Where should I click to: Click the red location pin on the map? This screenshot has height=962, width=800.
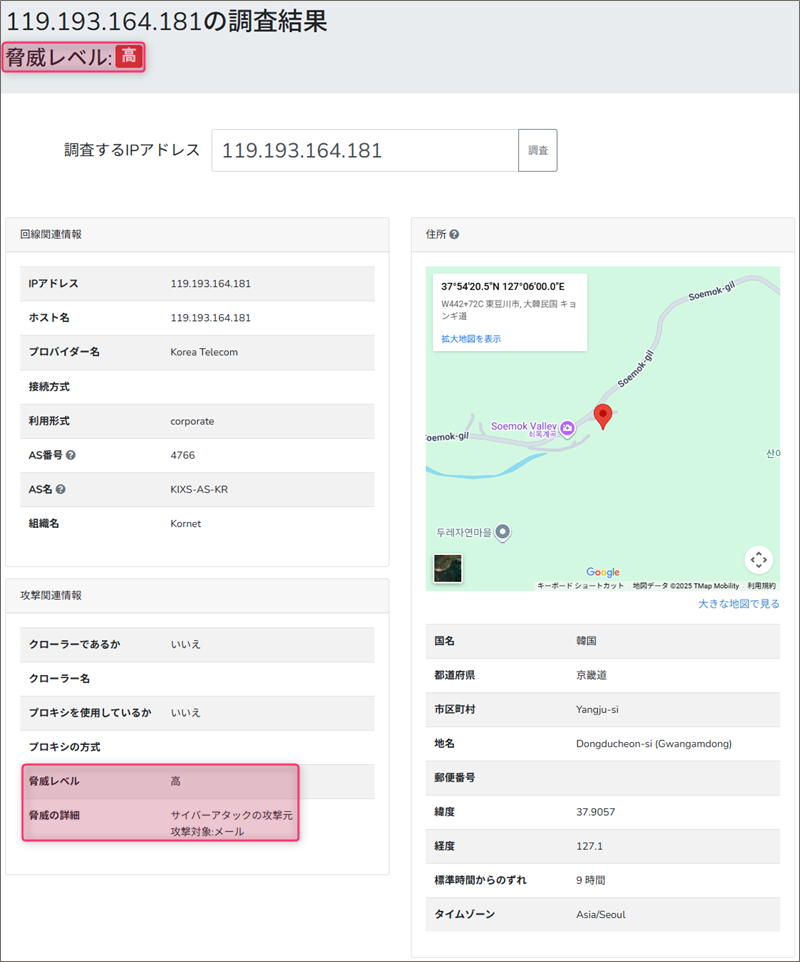pos(602,416)
